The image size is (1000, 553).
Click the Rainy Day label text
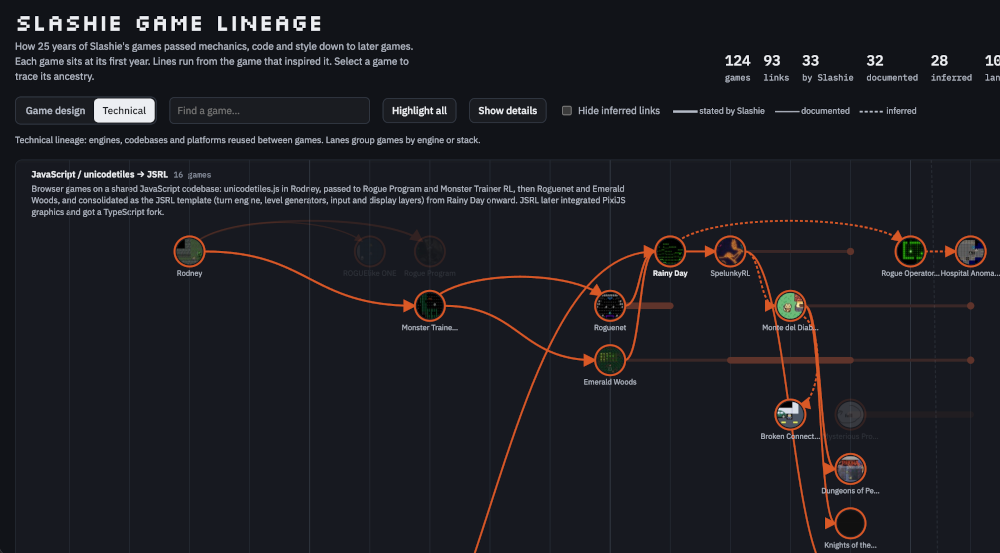click(670, 273)
